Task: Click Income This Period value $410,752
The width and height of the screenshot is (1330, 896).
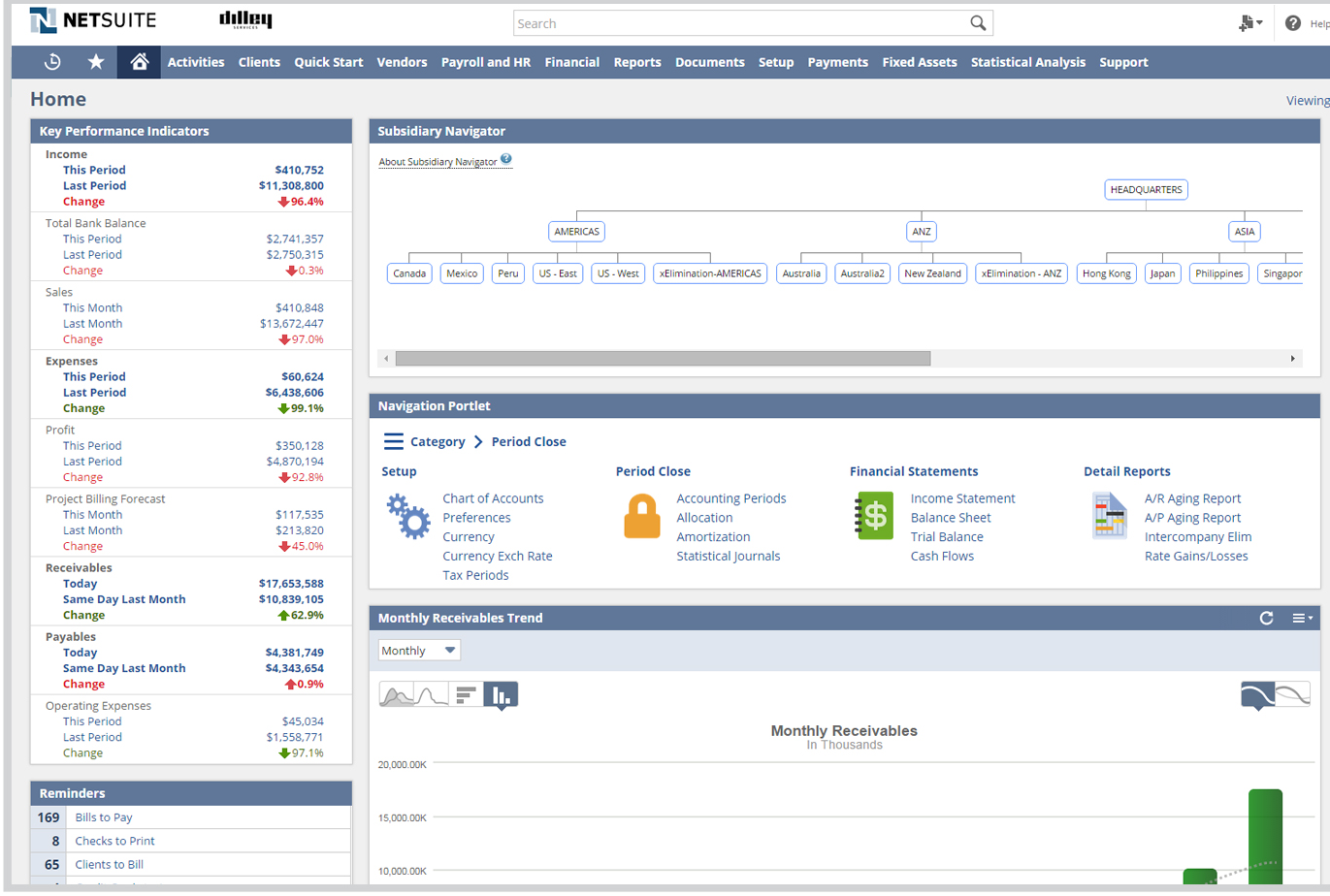Action: pos(299,170)
